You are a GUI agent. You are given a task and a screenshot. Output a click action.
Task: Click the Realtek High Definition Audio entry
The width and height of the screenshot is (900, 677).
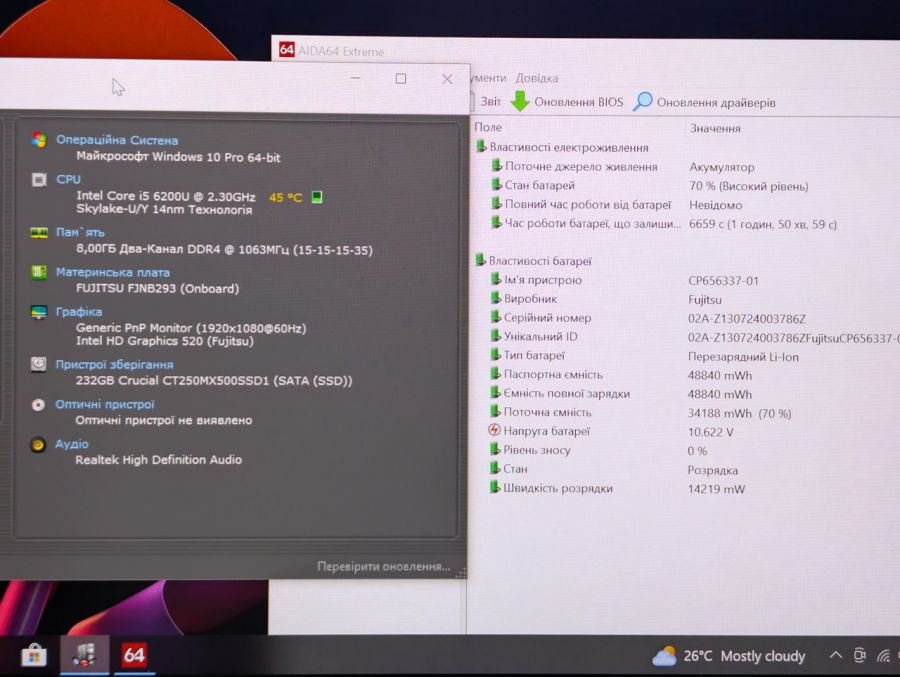point(158,459)
